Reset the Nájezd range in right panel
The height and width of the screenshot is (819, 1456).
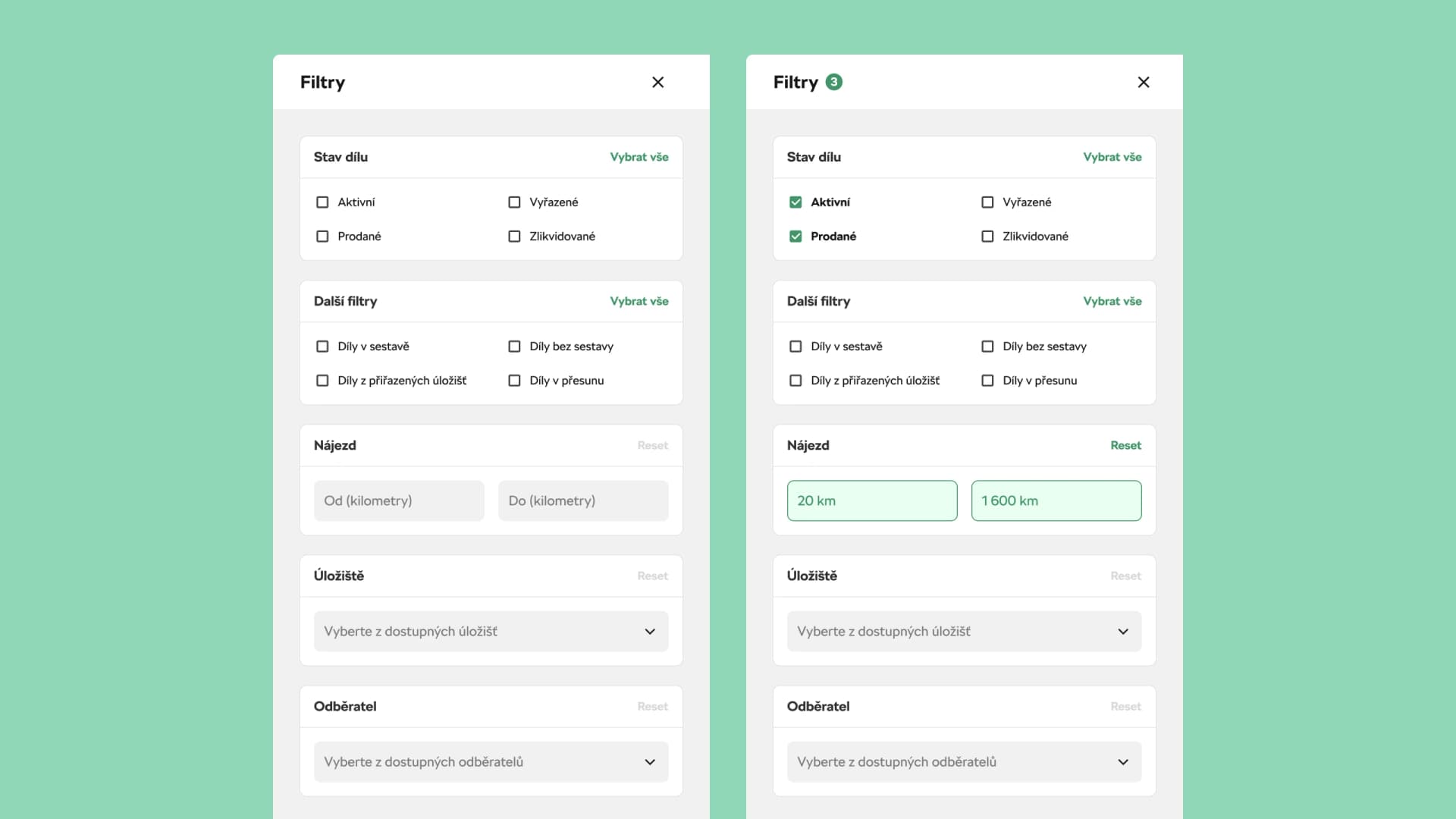pos(1125,445)
